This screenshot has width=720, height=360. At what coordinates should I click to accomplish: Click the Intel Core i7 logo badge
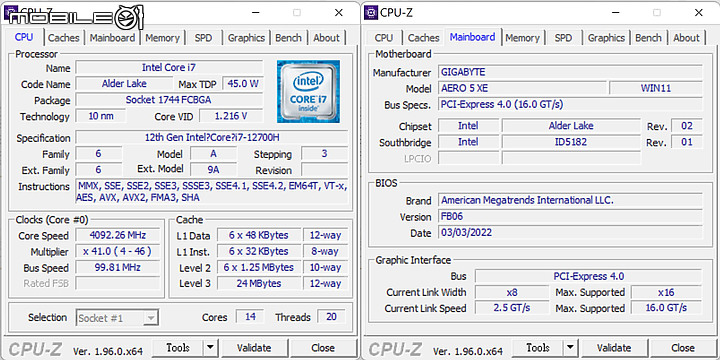309,91
